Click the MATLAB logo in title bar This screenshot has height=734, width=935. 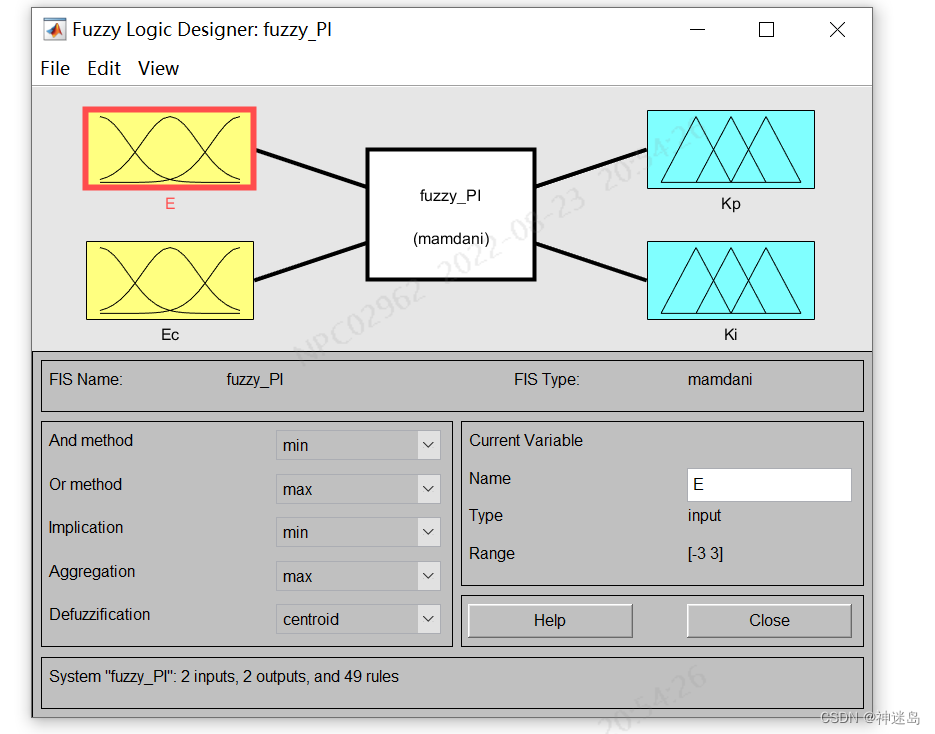click(55, 29)
